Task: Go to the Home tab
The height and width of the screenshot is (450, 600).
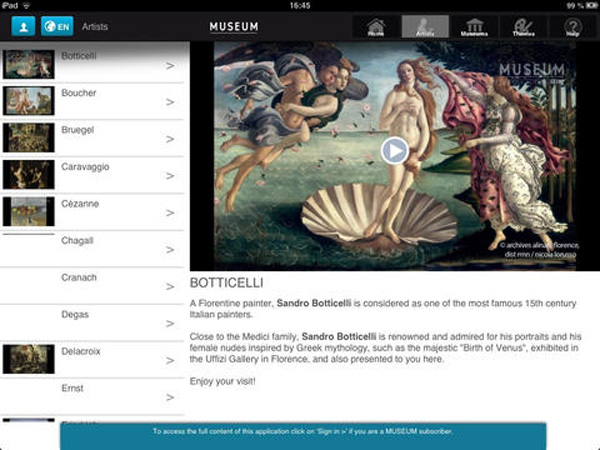Action: (375, 27)
